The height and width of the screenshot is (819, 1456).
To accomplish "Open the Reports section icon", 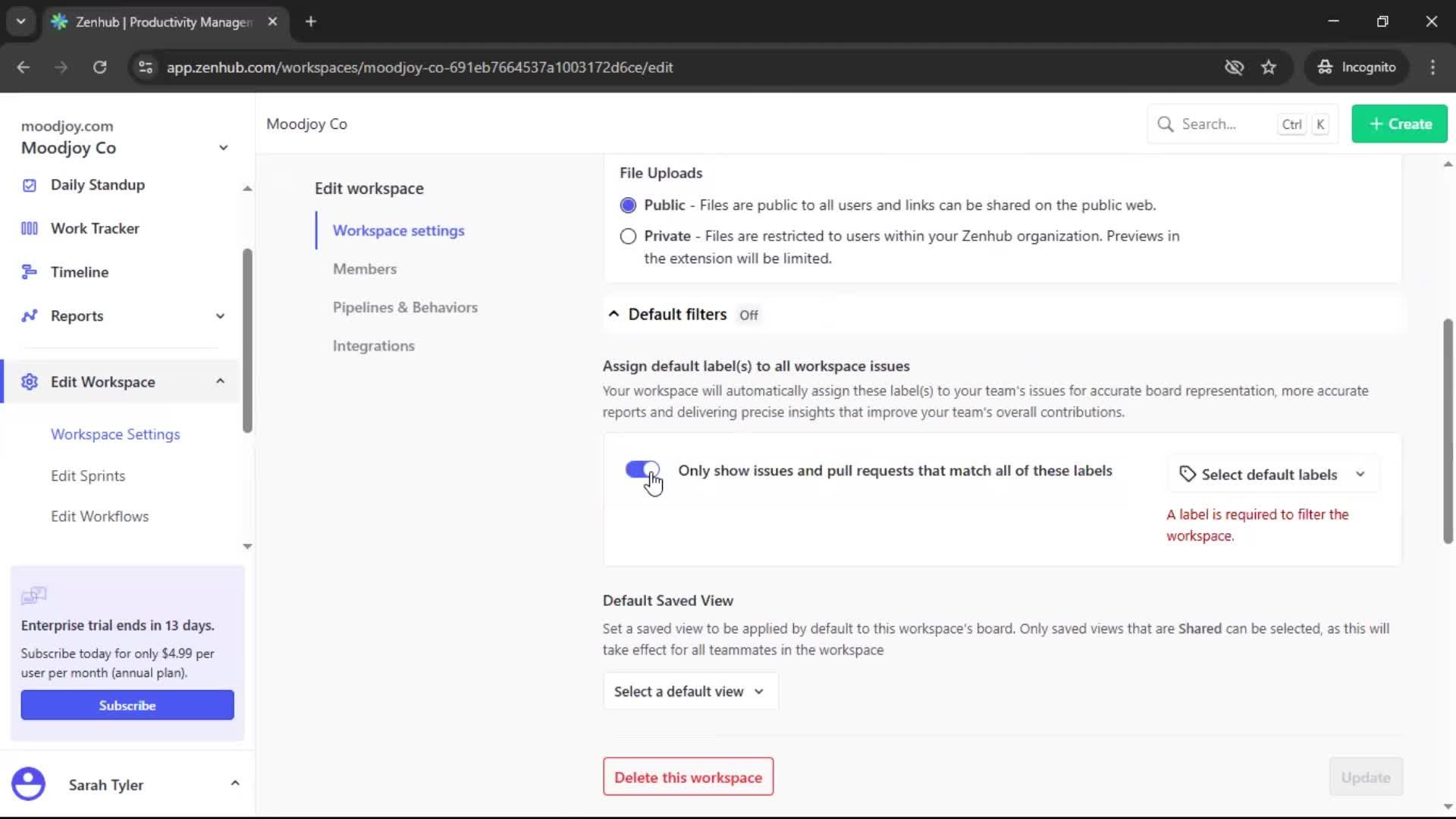I will coord(28,315).
